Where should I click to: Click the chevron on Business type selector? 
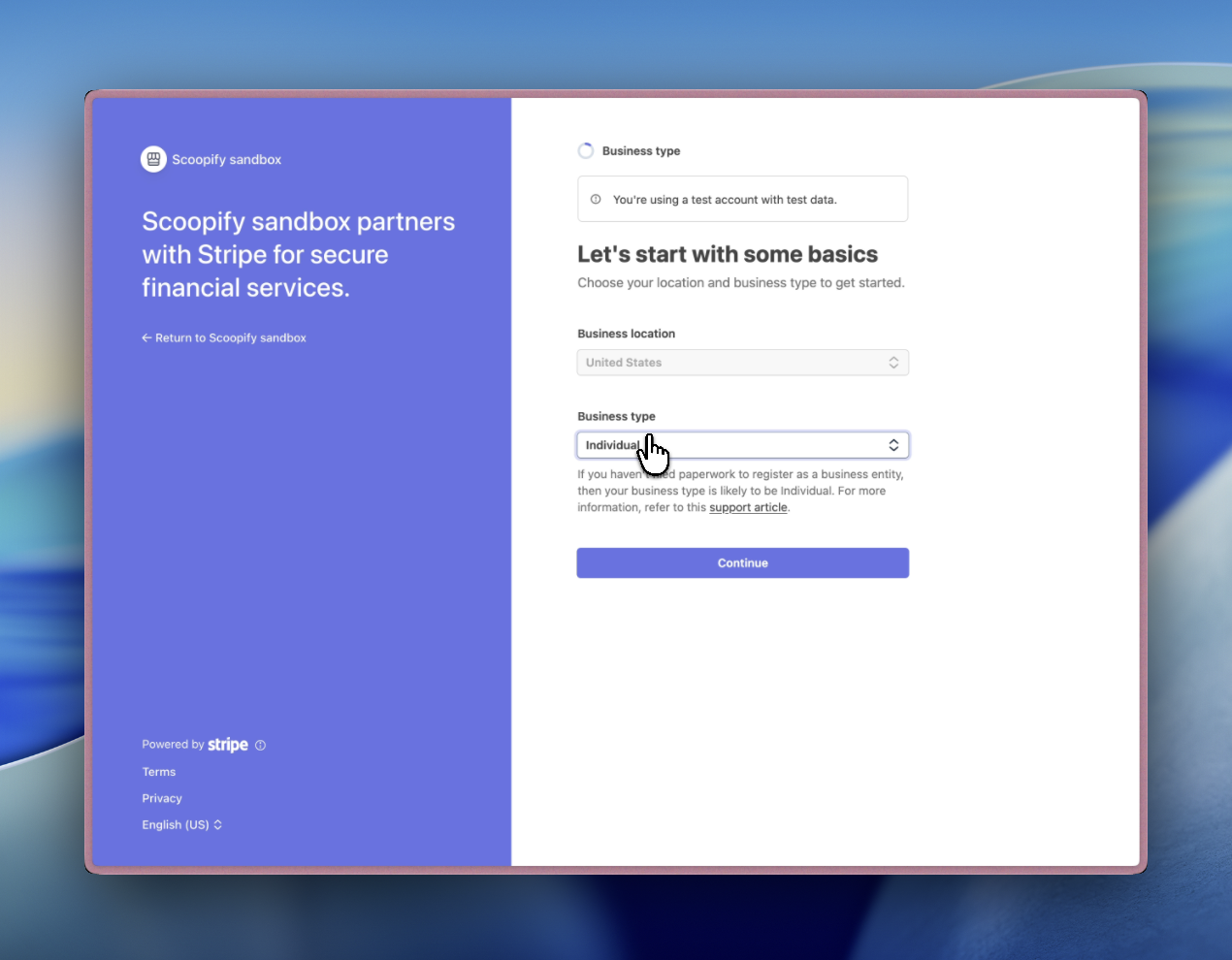pyautogui.click(x=893, y=444)
